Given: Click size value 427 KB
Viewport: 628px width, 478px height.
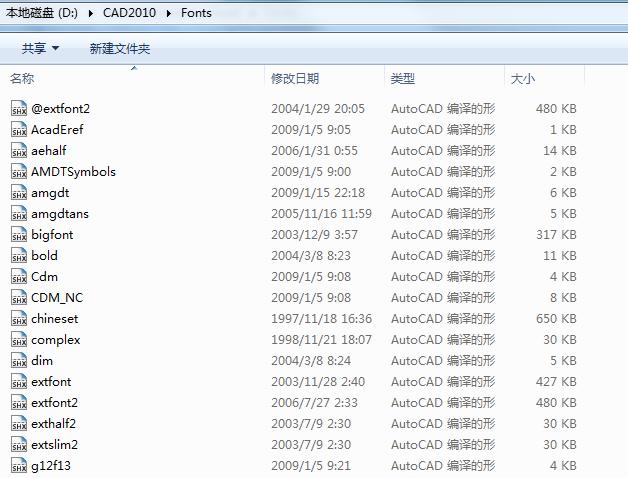Looking at the screenshot, I should [556, 381].
